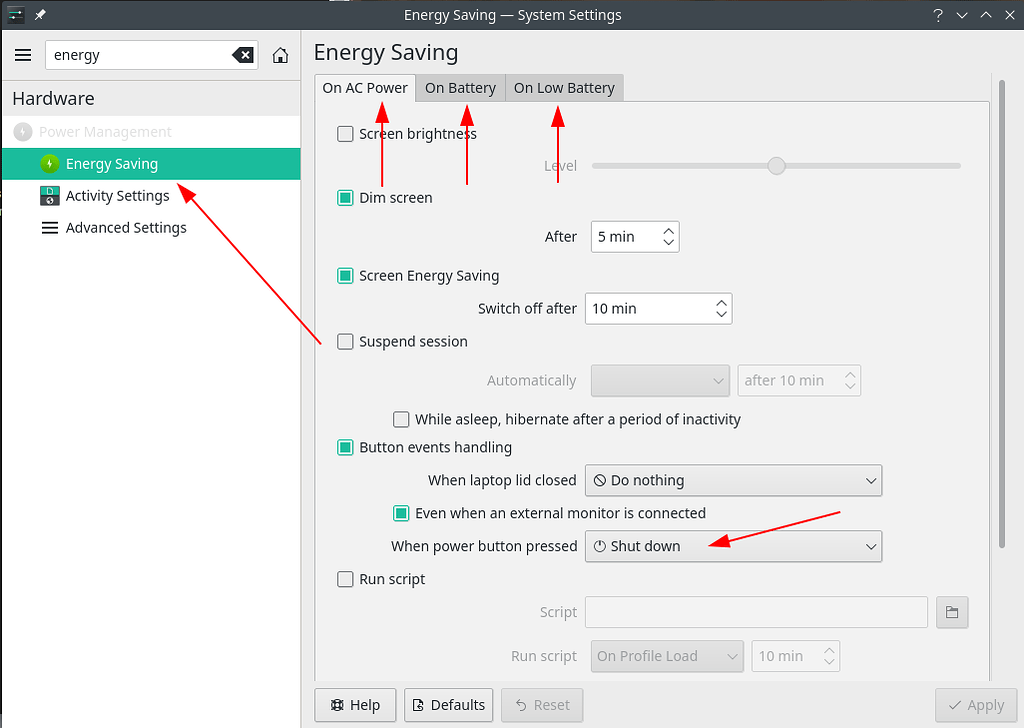Click the screen brightness Level slider
The image size is (1024, 728).
pos(776,166)
